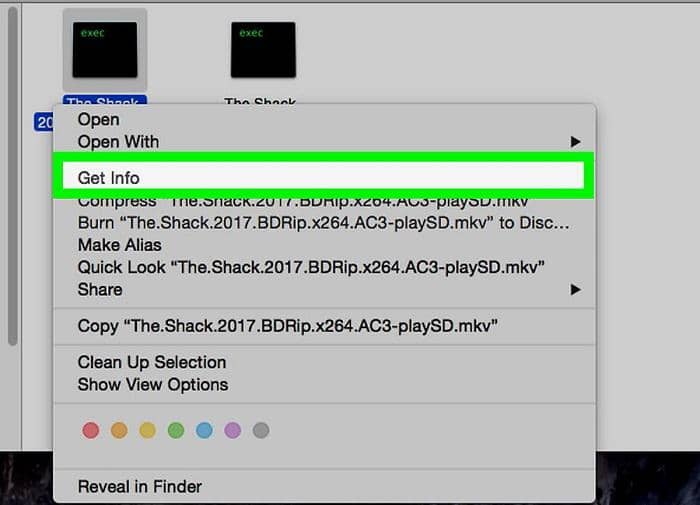Viewport: 700px width, 505px height.
Task: Apply the gray color tag
Action: click(x=261, y=430)
